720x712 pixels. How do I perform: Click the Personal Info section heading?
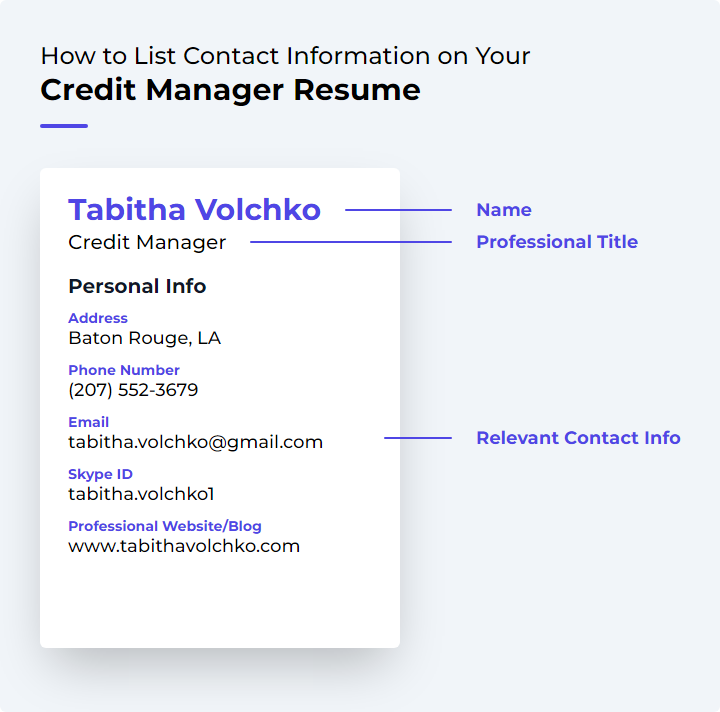(x=137, y=286)
